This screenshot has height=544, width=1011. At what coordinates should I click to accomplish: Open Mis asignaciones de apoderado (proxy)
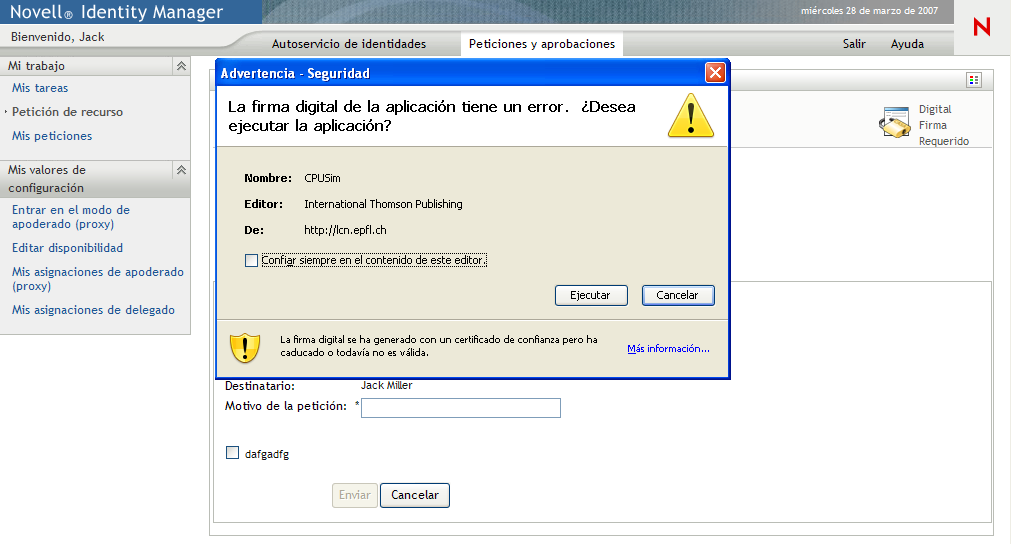pos(97,278)
